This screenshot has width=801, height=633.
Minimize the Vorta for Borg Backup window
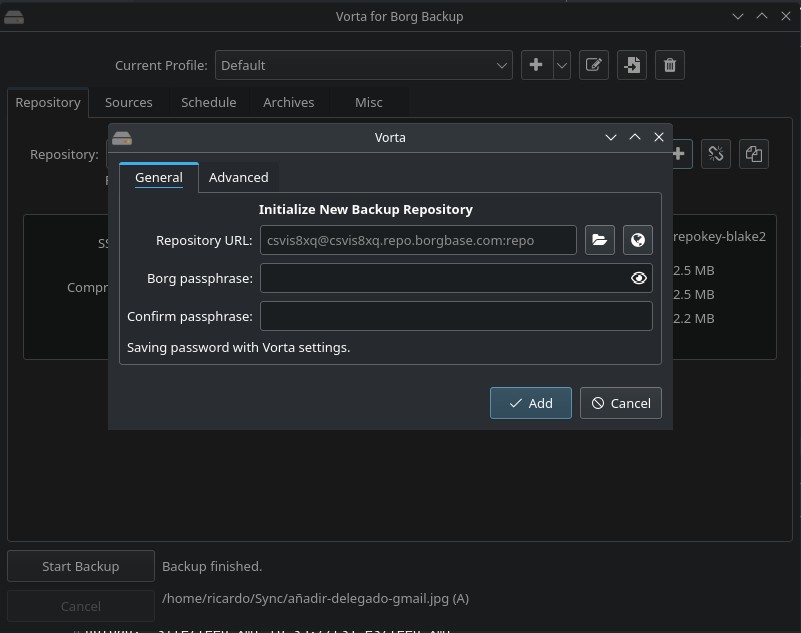(x=738, y=16)
